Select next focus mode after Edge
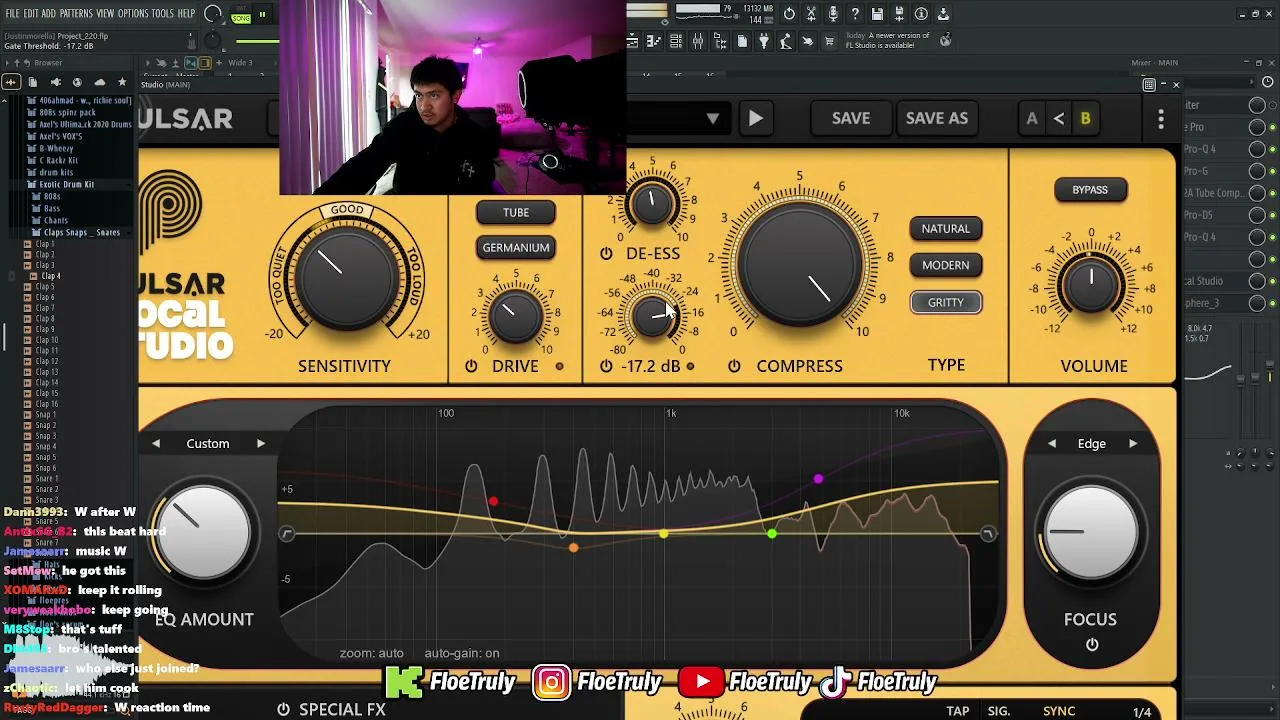1280x720 pixels. [x=1133, y=443]
